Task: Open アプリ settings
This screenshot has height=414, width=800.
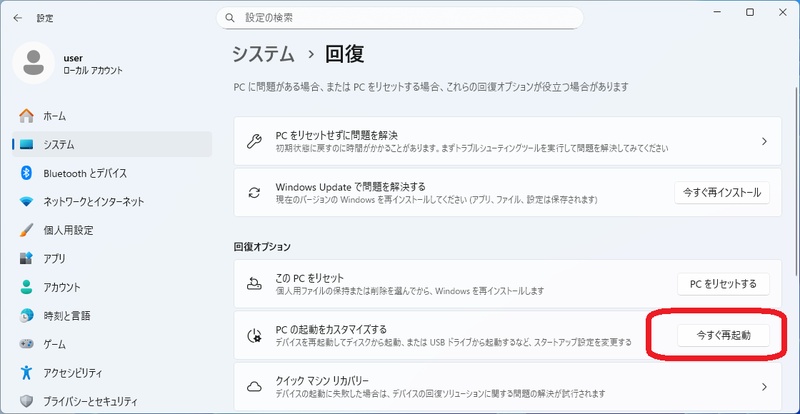Action: (x=112, y=259)
